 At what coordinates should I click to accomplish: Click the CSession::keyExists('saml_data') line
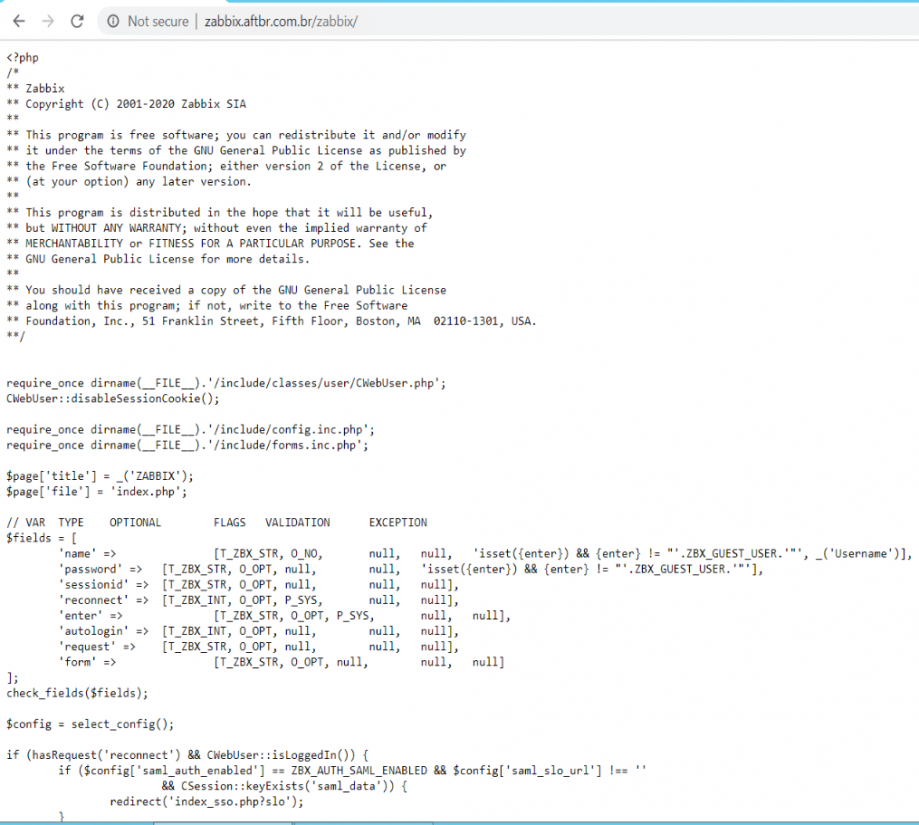click(x=285, y=786)
